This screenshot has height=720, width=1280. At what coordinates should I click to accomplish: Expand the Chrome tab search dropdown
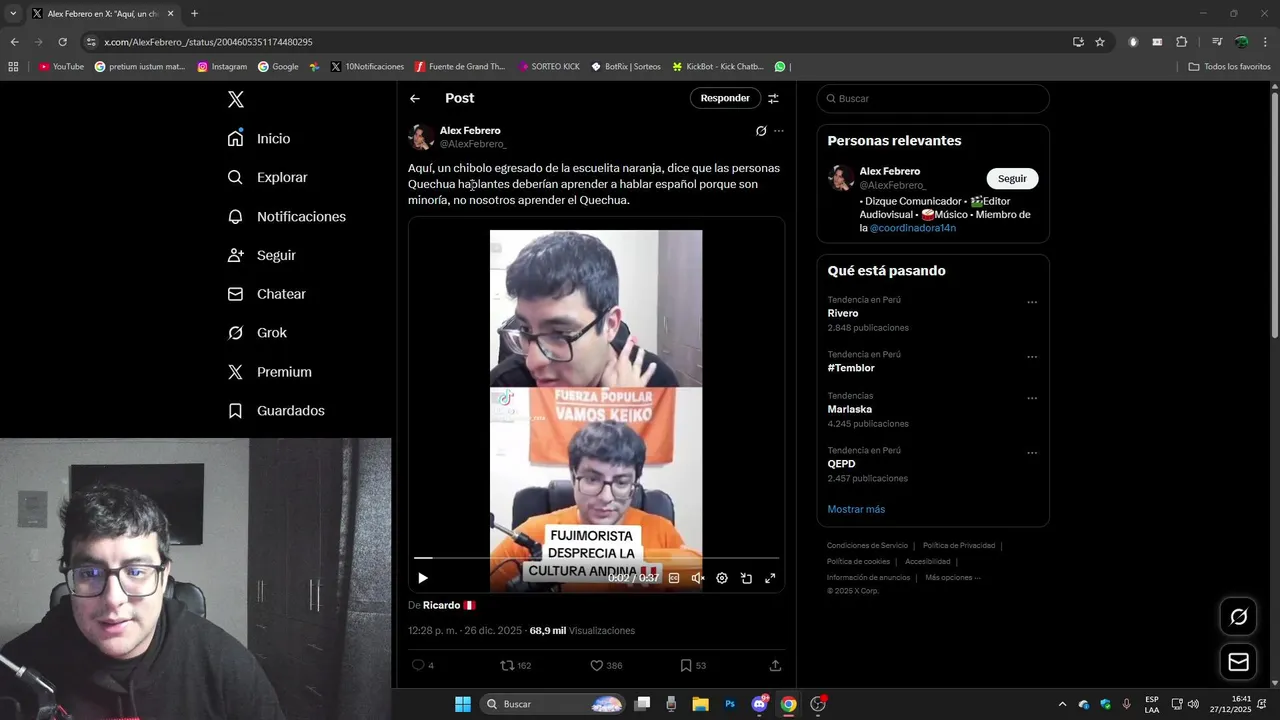pyautogui.click(x=13, y=14)
